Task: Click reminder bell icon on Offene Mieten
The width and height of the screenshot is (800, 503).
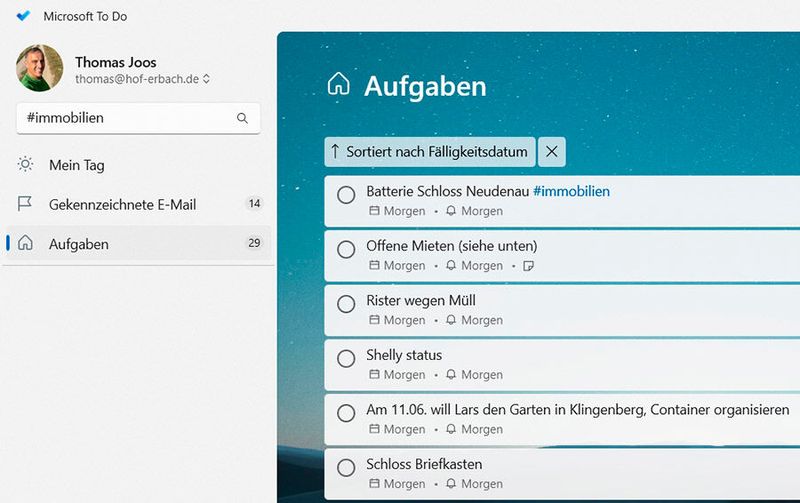Action: click(x=451, y=265)
